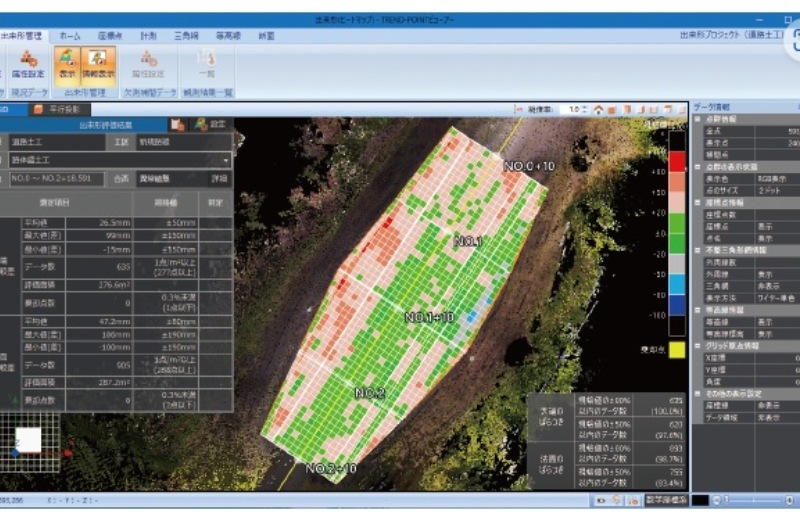Screen dimensions: 800x520
Task: Collapse the 不整三角形網情報 section
Action: pyautogui.click(x=698, y=251)
